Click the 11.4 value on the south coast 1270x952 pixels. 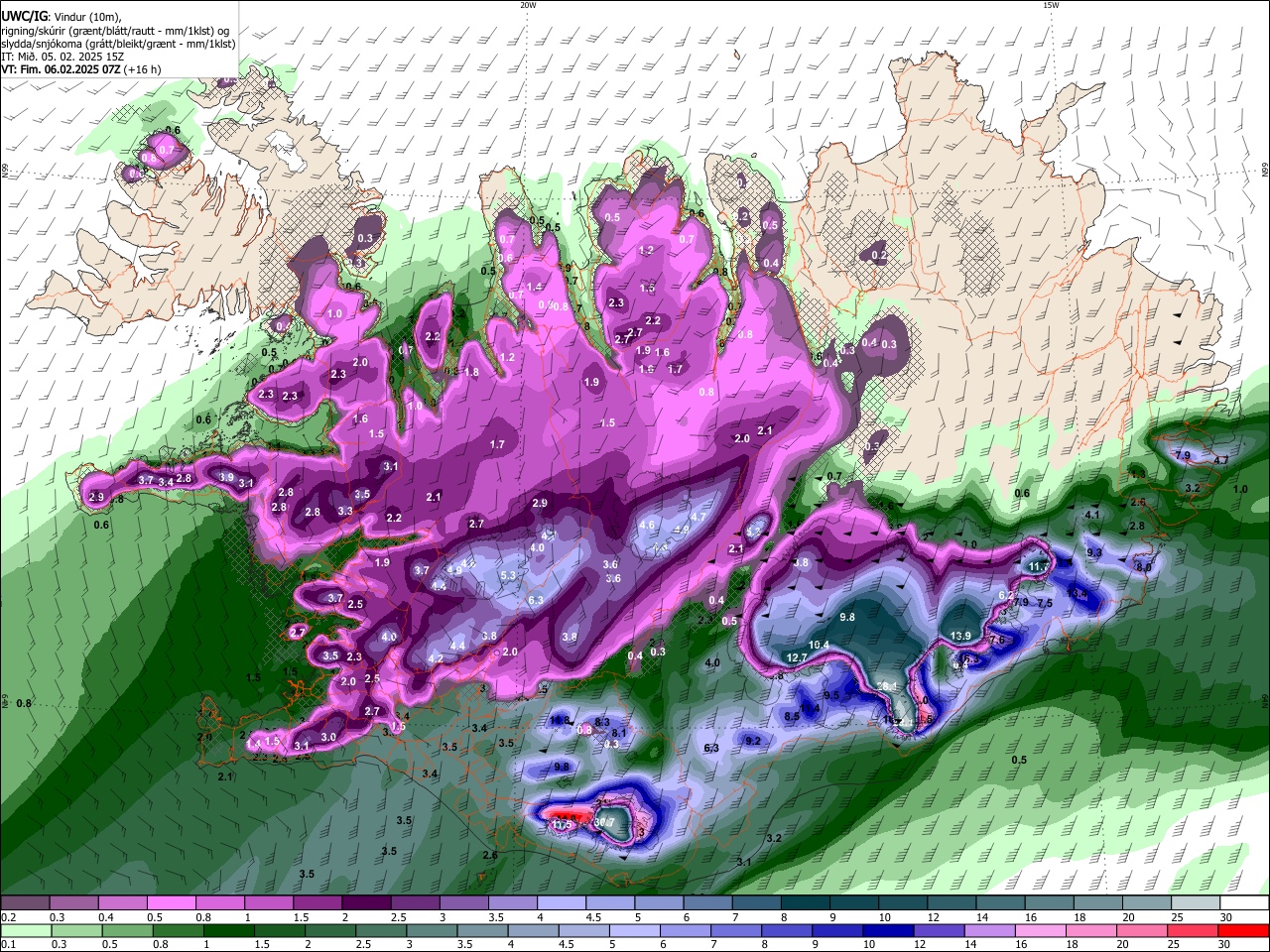click(811, 708)
